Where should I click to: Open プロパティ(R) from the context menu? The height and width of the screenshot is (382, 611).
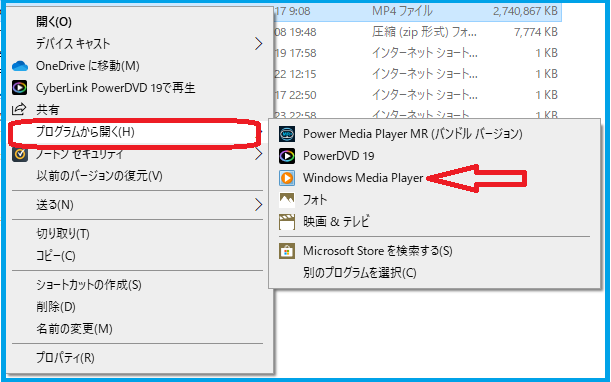point(65,357)
